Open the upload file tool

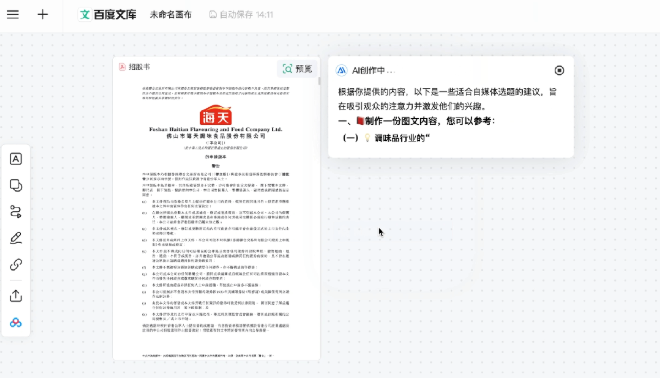(16, 296)
